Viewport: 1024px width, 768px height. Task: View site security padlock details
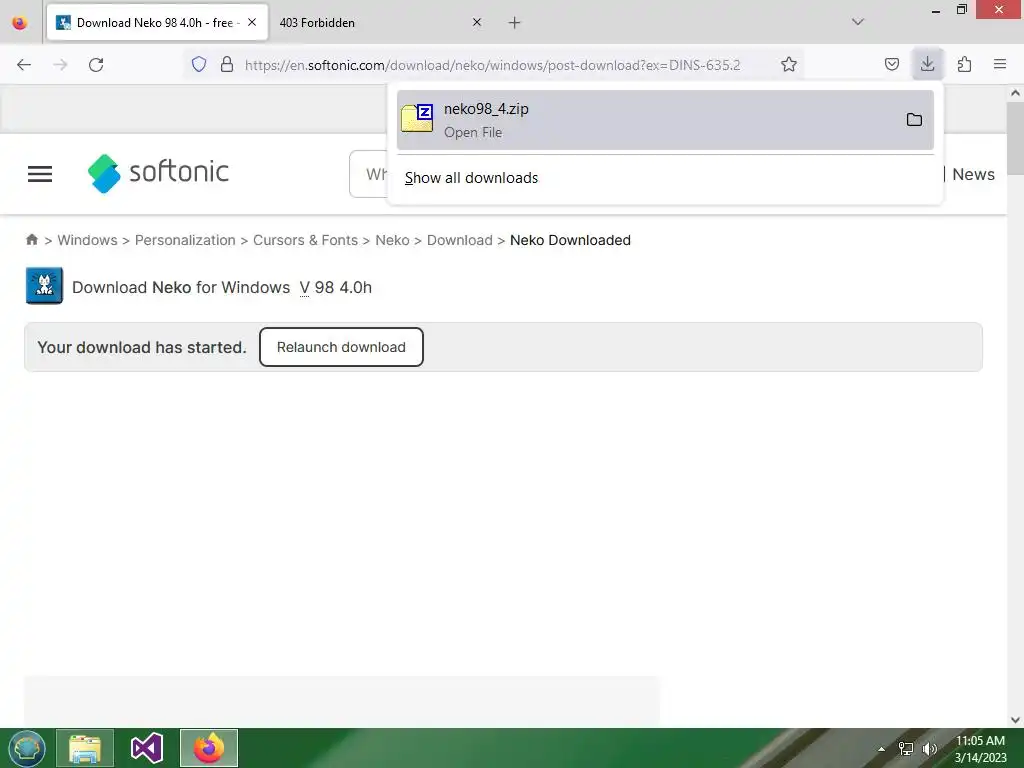tap(227, 65)
